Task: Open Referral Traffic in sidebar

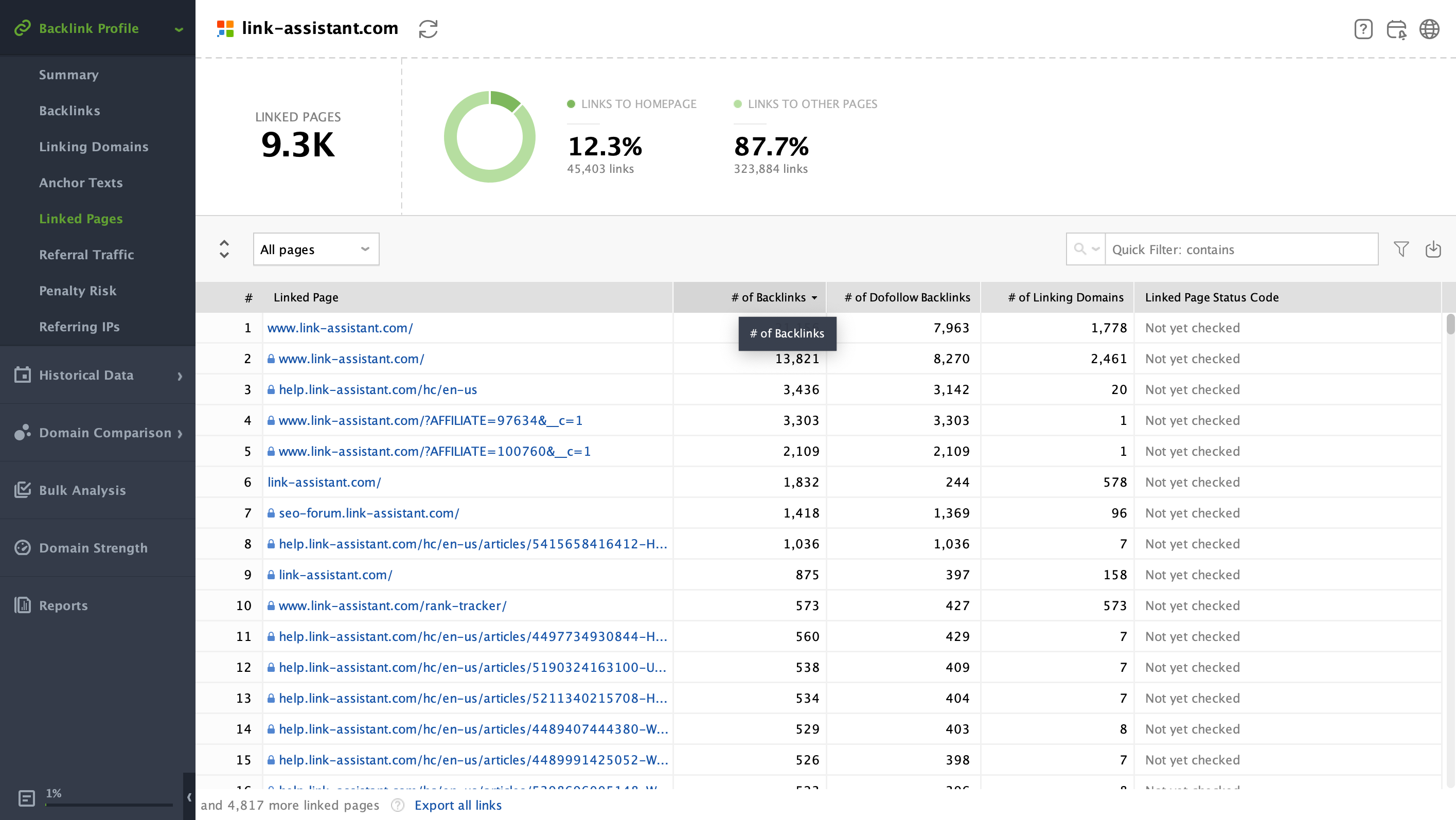Action: (86, 255)
